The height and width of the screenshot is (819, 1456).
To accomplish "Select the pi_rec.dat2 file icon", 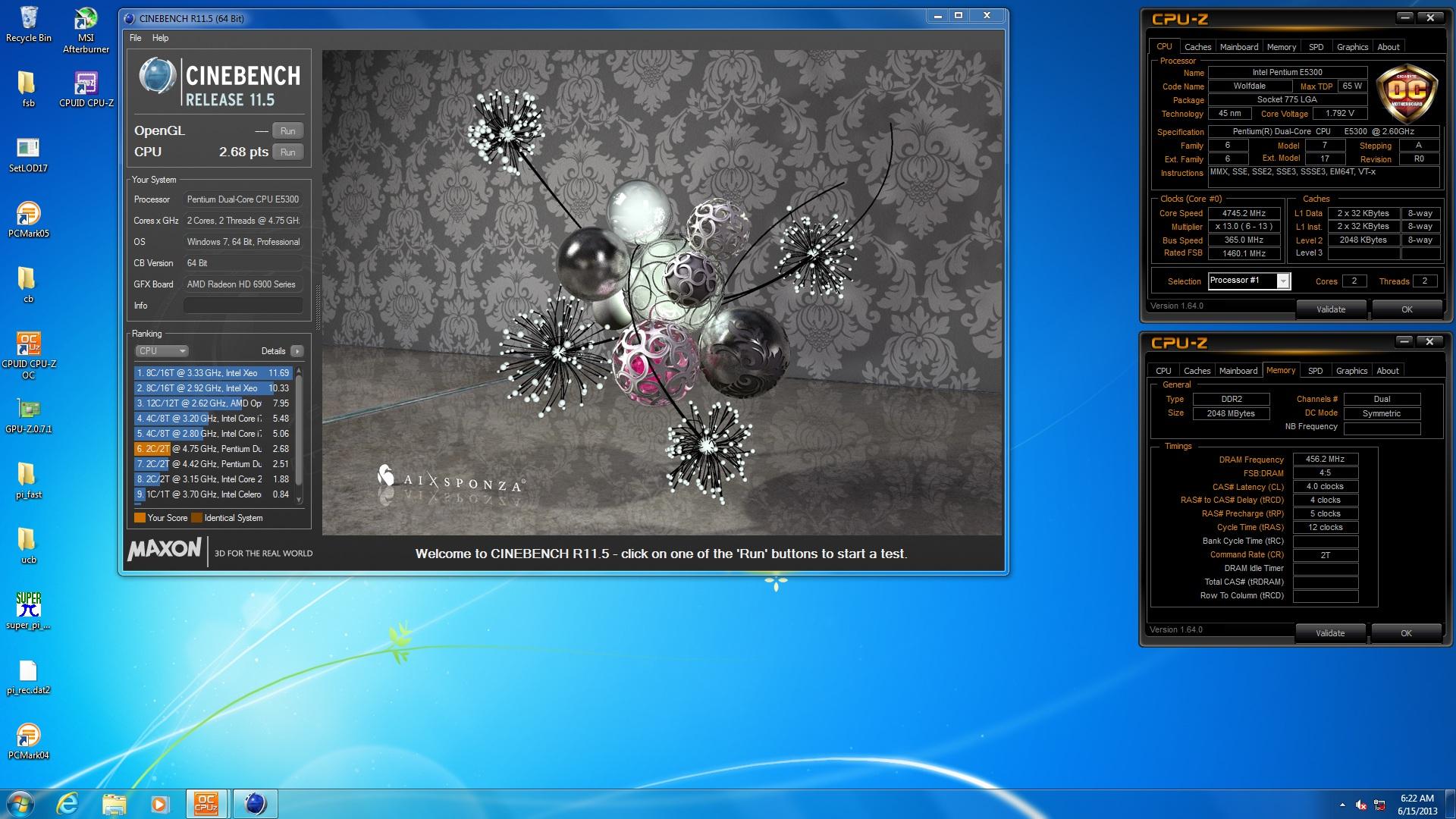I will tap(28, 677).
